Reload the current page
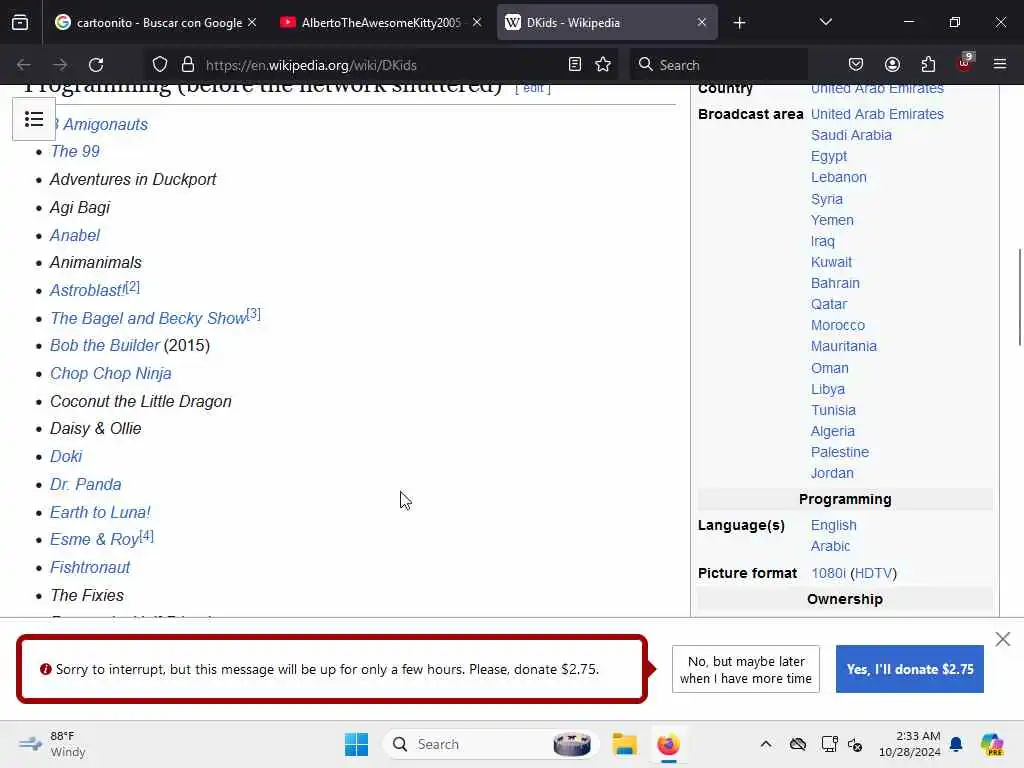The image size is (1024, 768). coord(96,65)
